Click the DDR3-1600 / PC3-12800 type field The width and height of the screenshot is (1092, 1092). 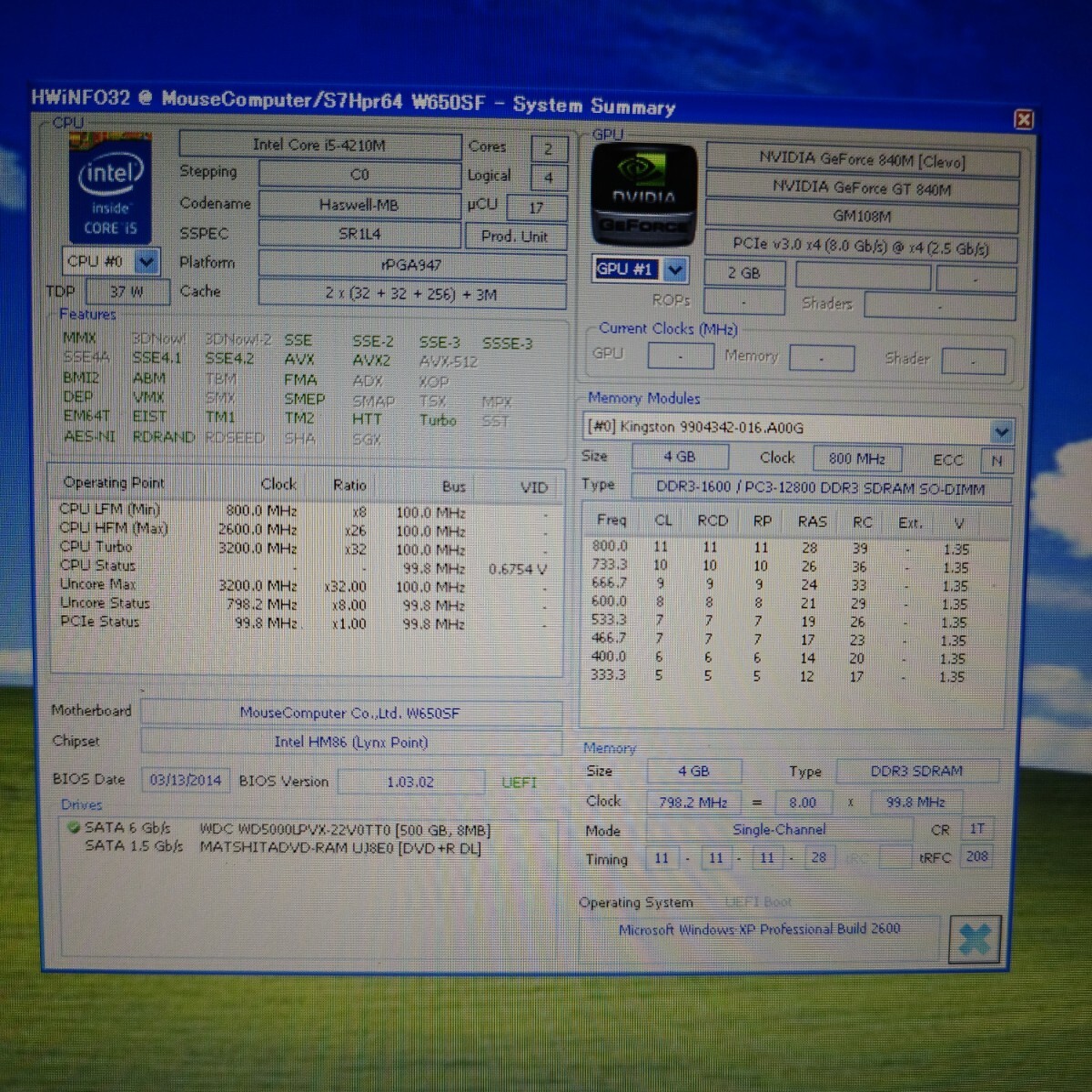pos(821,488)
